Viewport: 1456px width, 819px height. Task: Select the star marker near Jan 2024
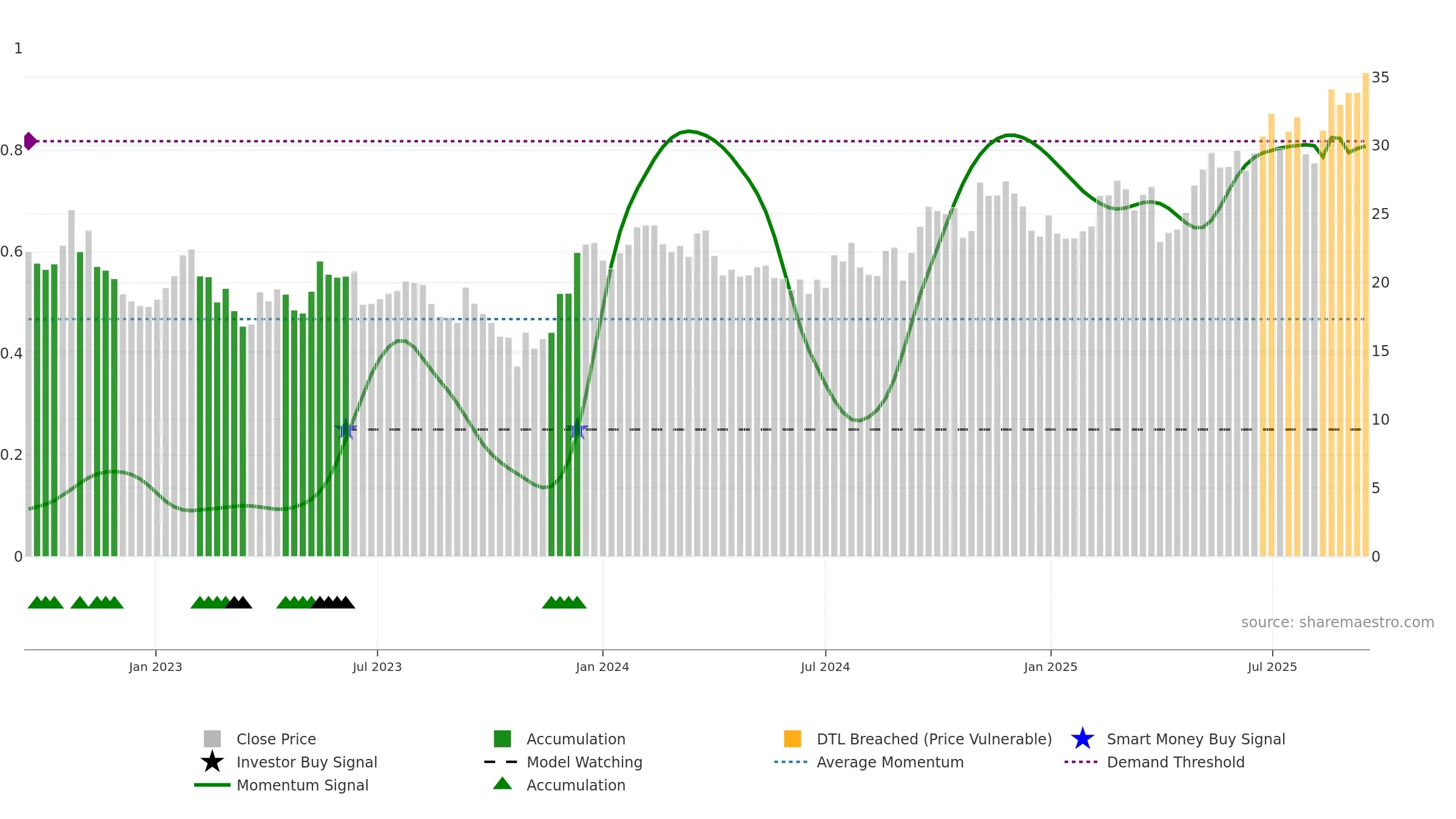click(x=578, y=429)
